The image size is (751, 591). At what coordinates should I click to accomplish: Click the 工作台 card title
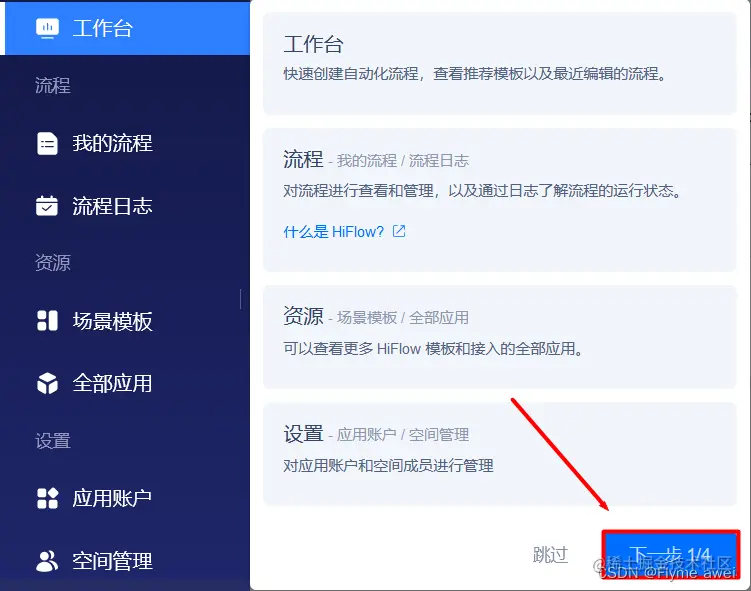(x=313, y=45)
